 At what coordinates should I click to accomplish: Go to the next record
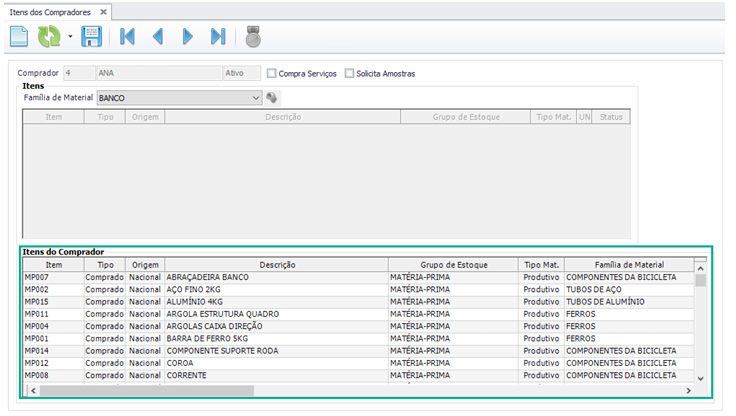pyautogui.click(x=187, y=37)
